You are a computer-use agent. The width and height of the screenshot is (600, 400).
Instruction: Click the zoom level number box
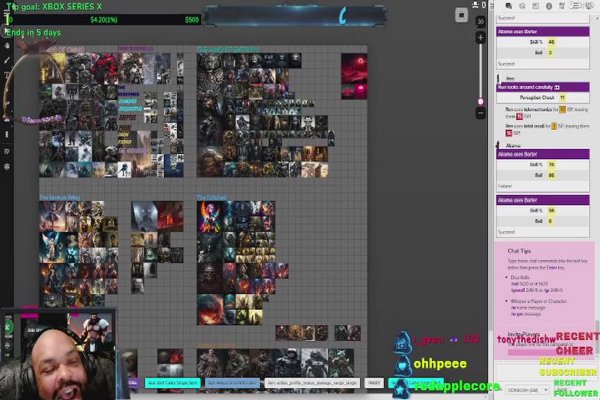click(x=481, y=21)
